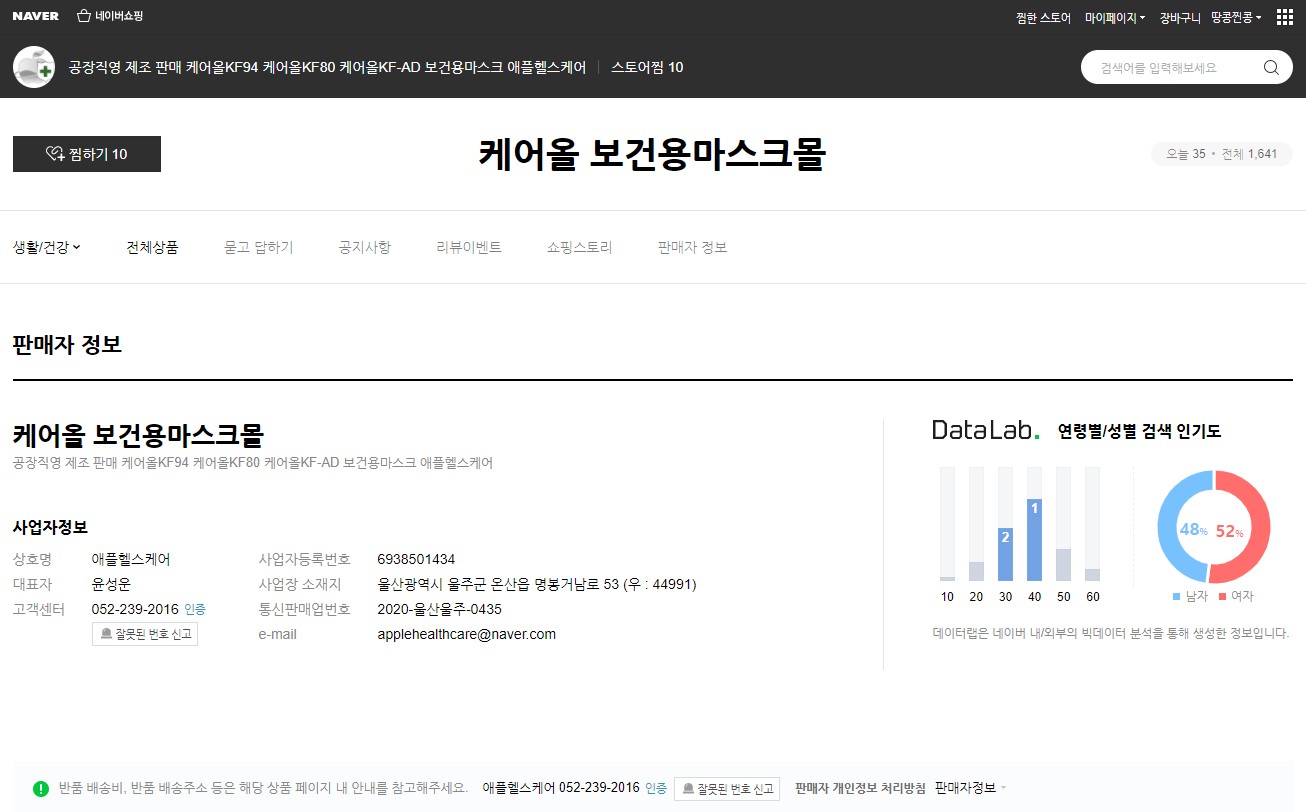Open 묻고 답하기 tab
Screen dimensions: 1306x812
pos(259,247)
